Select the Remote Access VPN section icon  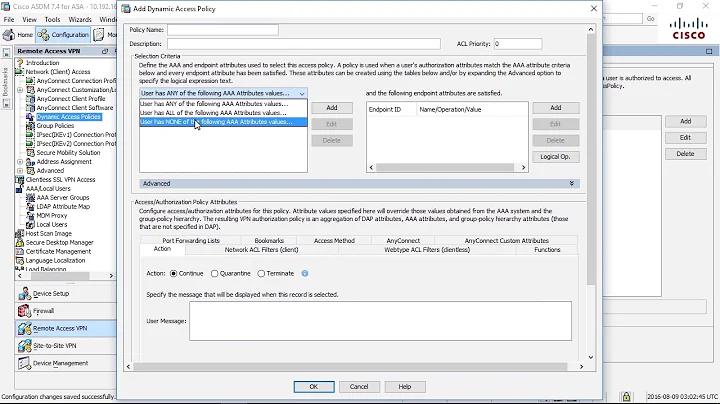(24, 328)
